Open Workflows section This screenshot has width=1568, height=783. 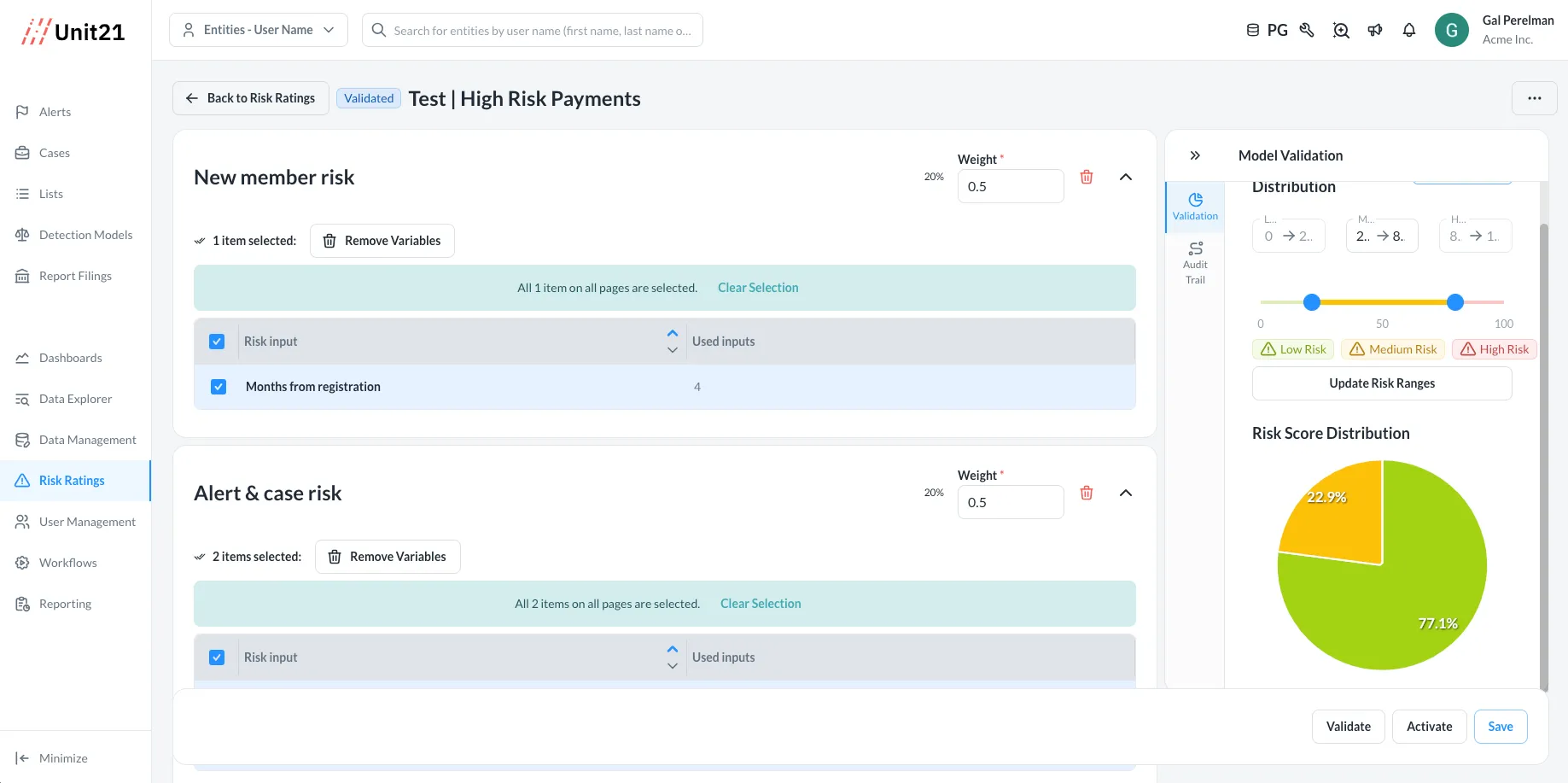[67, 563]
